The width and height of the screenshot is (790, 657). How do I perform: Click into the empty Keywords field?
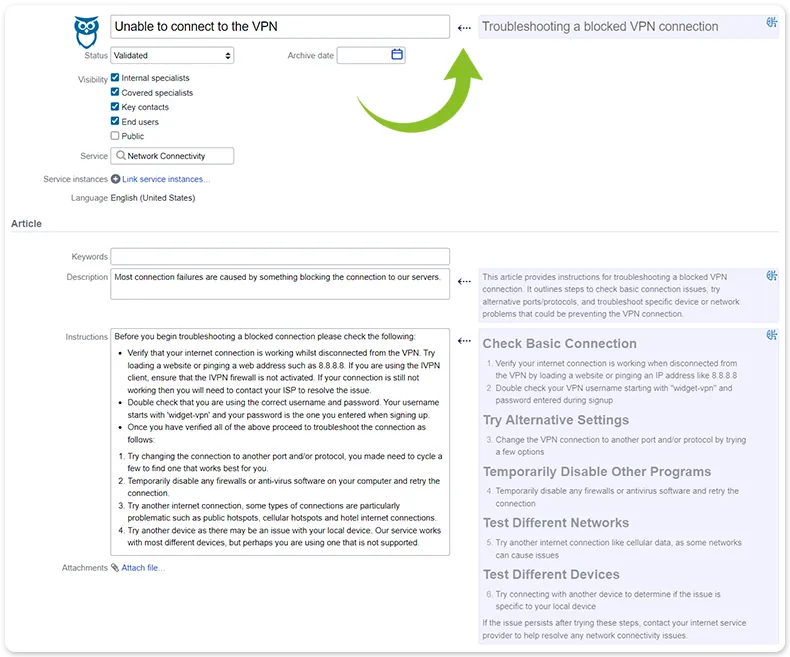(280, 256)
